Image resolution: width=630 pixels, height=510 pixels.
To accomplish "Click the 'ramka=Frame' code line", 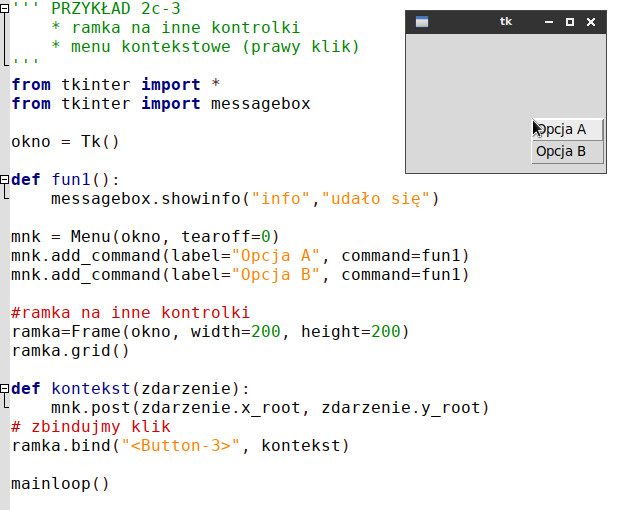I will click(210, 332).
